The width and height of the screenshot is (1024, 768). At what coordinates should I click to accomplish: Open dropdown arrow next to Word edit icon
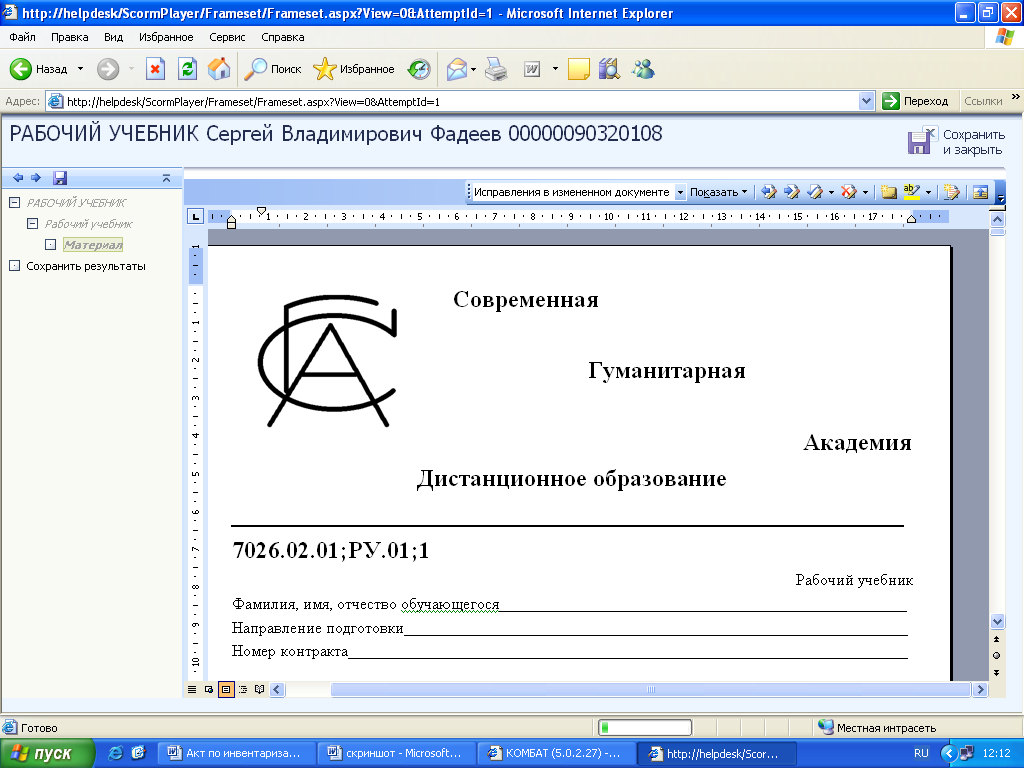coord(555,69)
